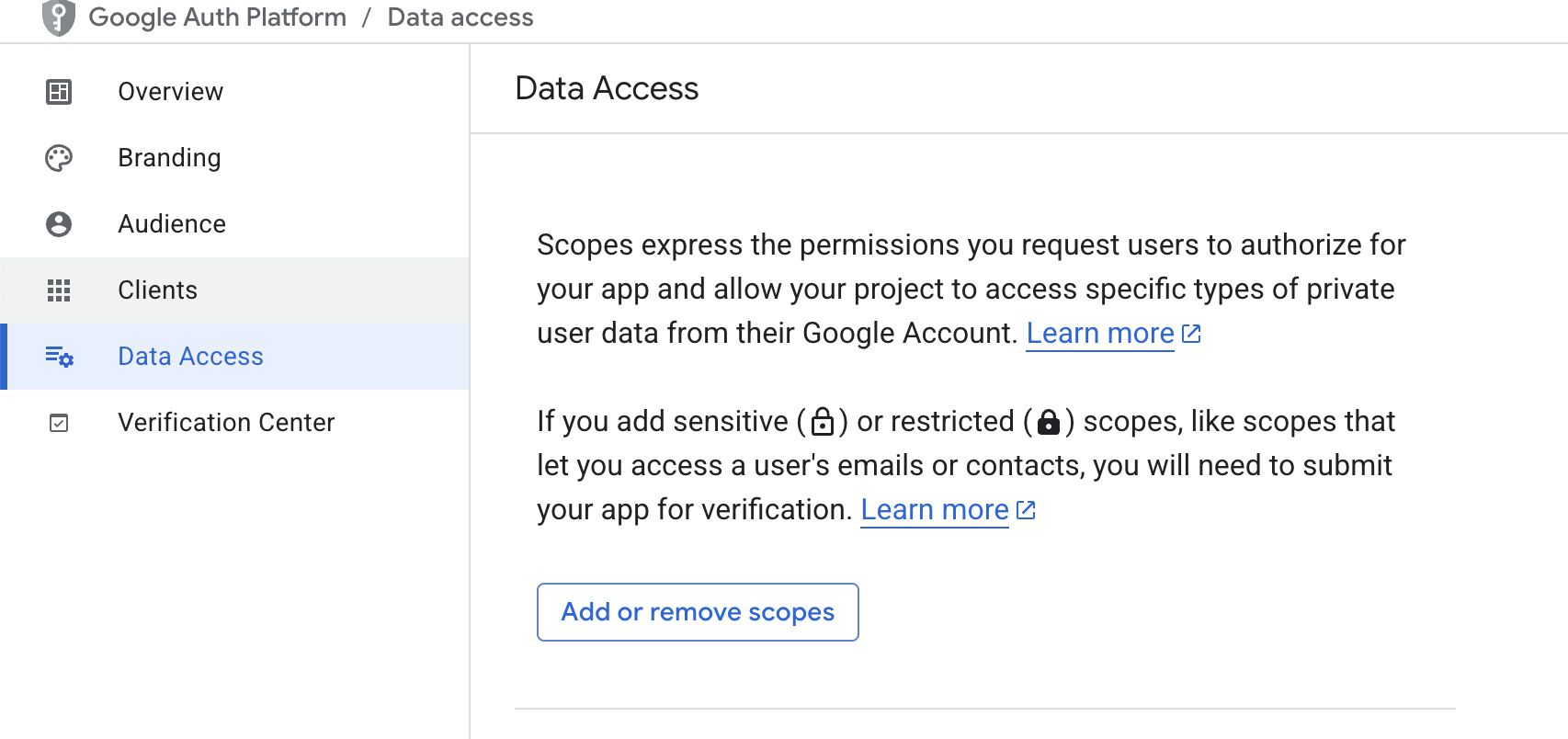Open the Clients section
Screen dimensions: 1568x739
158,290
